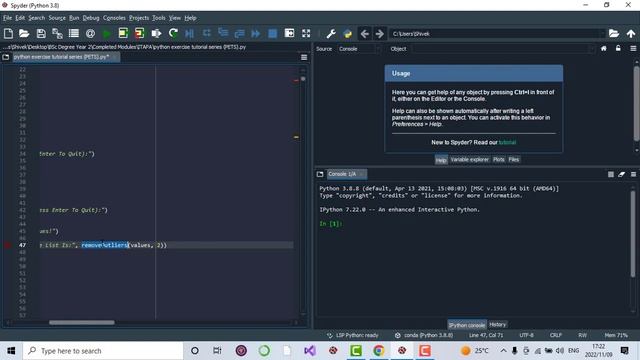
Task: Click the Line 47, Col 71 status
Action: point(486,335)
